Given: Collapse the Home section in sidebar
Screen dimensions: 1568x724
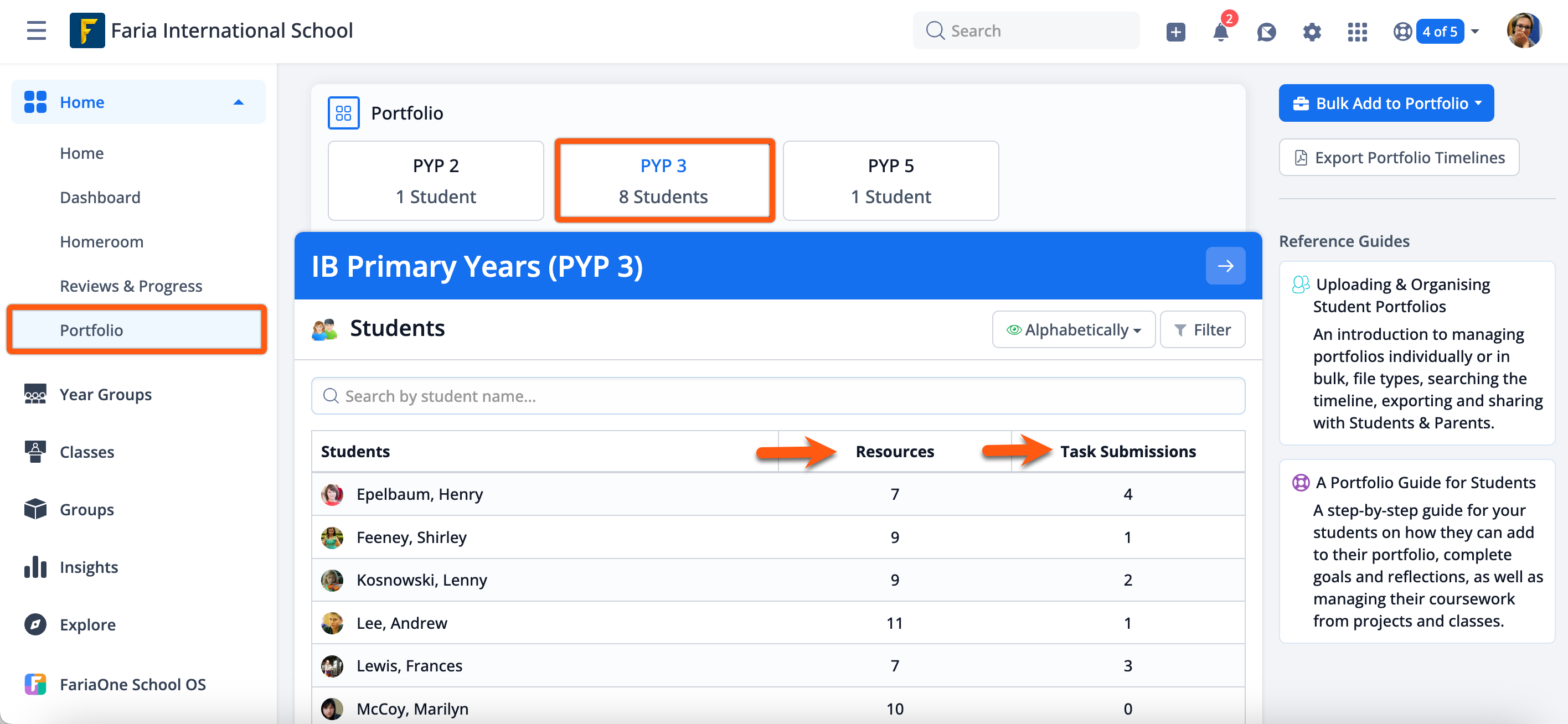Looking at the screenshot, I should point(239,102).
